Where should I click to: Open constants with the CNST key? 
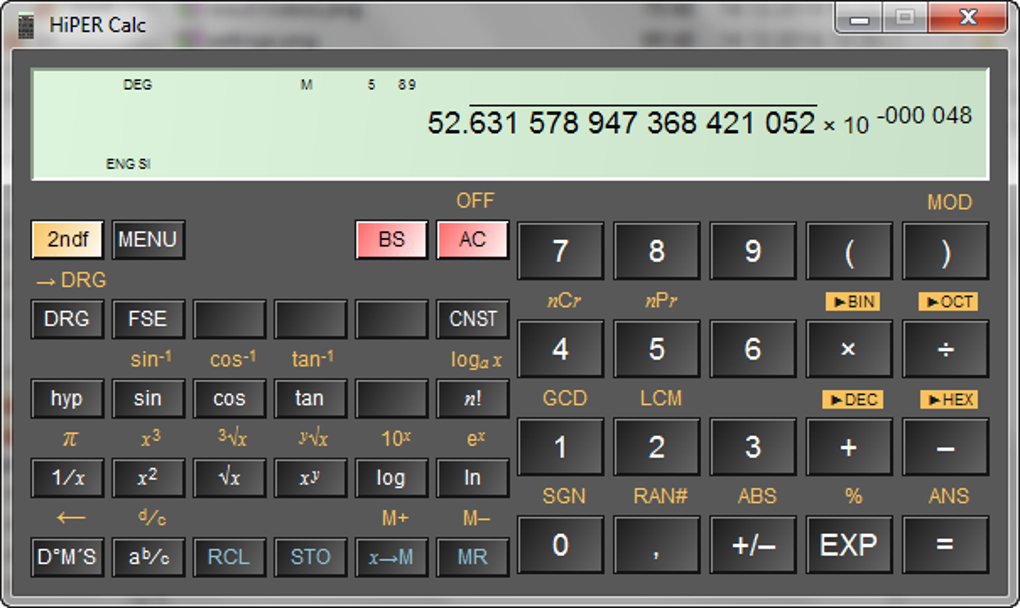coord(472,319)
